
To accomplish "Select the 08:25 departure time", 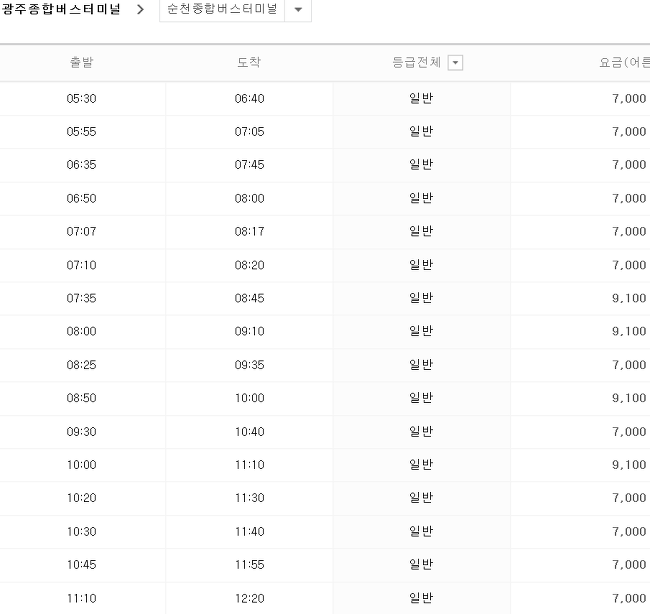I will [81, 365].
